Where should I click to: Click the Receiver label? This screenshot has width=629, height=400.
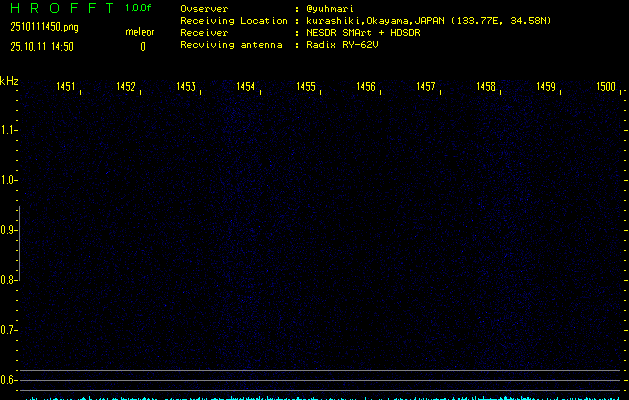204,33
